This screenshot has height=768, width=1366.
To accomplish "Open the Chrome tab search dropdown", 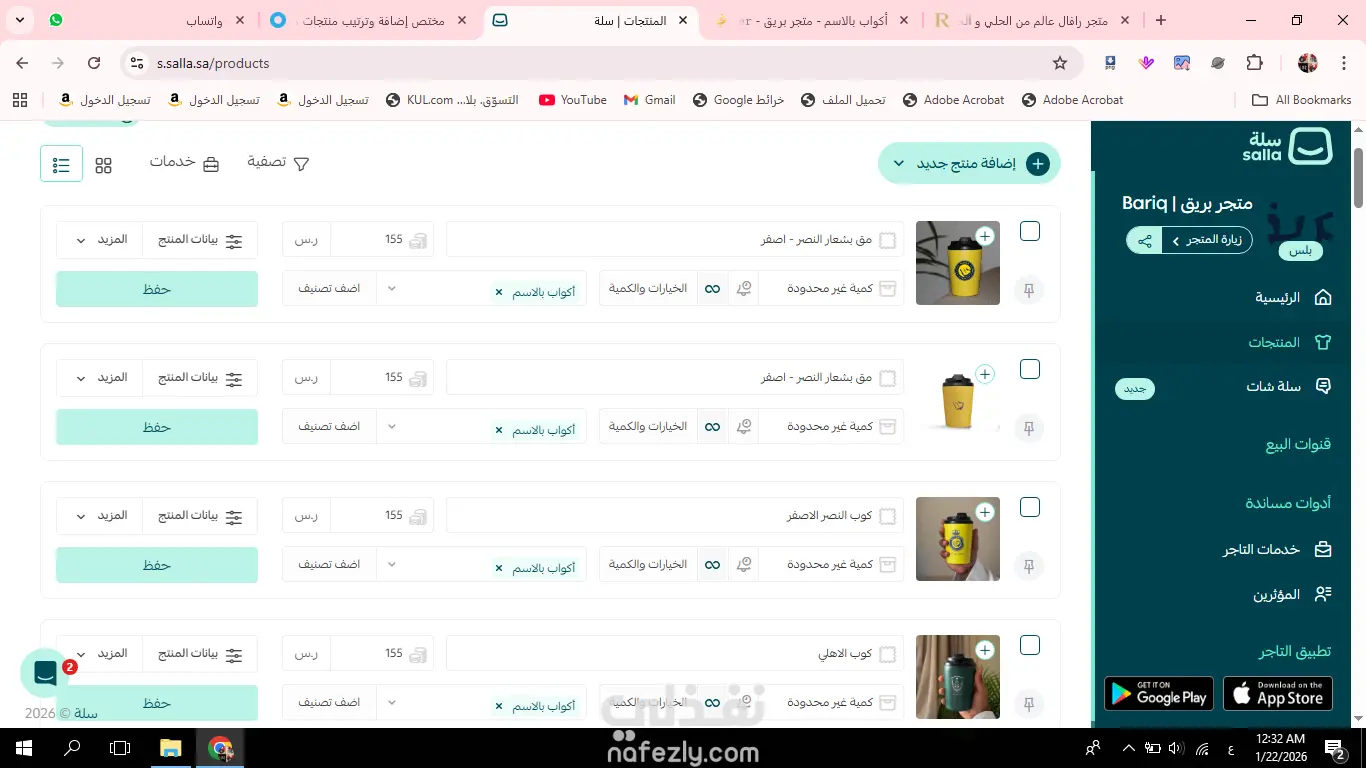I will (x=20, y=20).
